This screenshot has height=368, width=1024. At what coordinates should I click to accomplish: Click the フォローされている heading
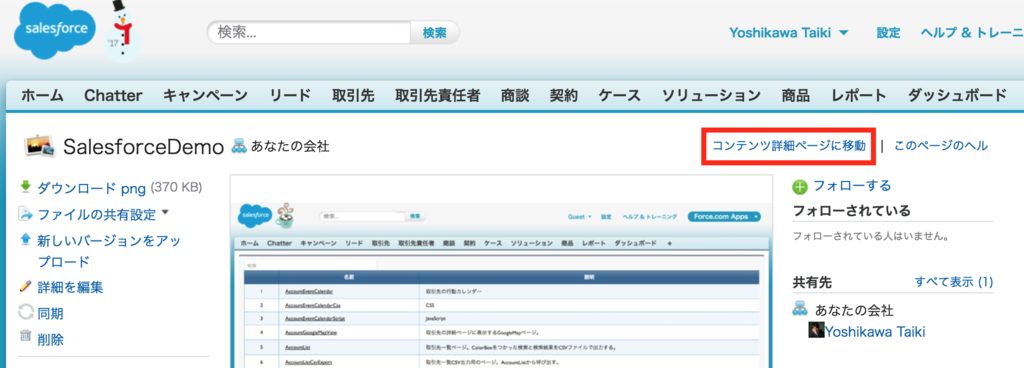pyautogui.click(x=852, y=211)
